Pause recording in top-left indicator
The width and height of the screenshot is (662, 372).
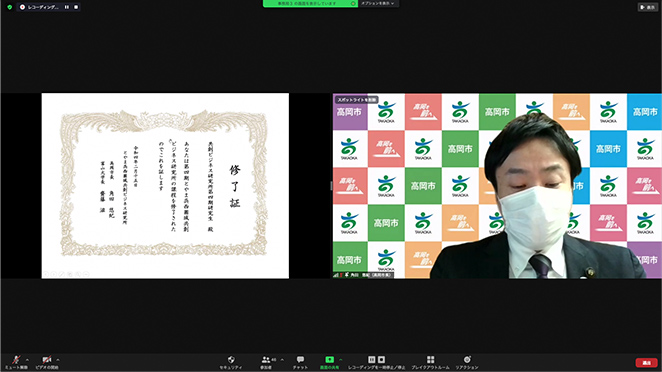click(x=67, y=7)
